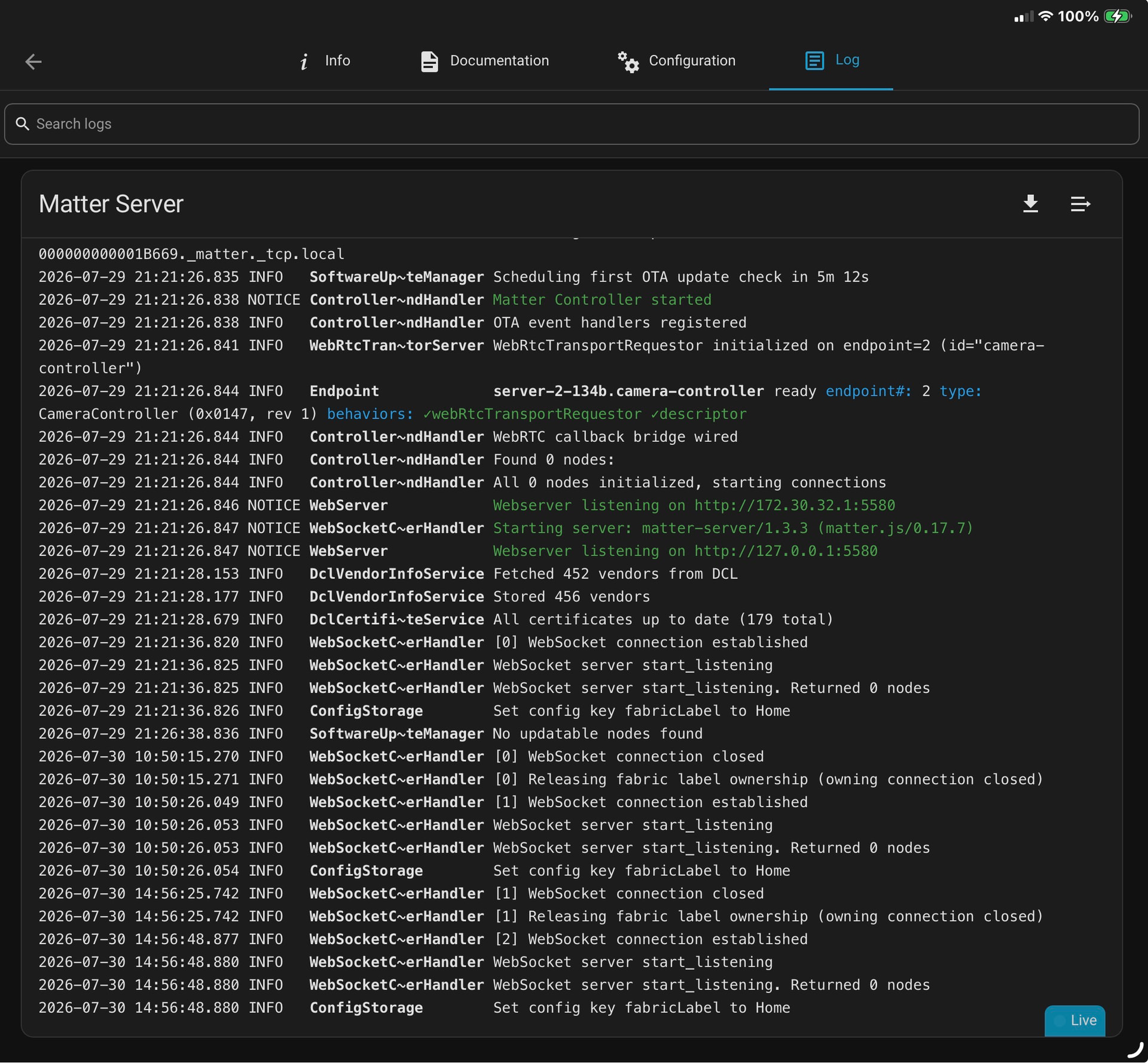Click 'Webserver listening on http://172.30.32.1:5580' line
1148x1063 pixels.
(x=694, y=505)
